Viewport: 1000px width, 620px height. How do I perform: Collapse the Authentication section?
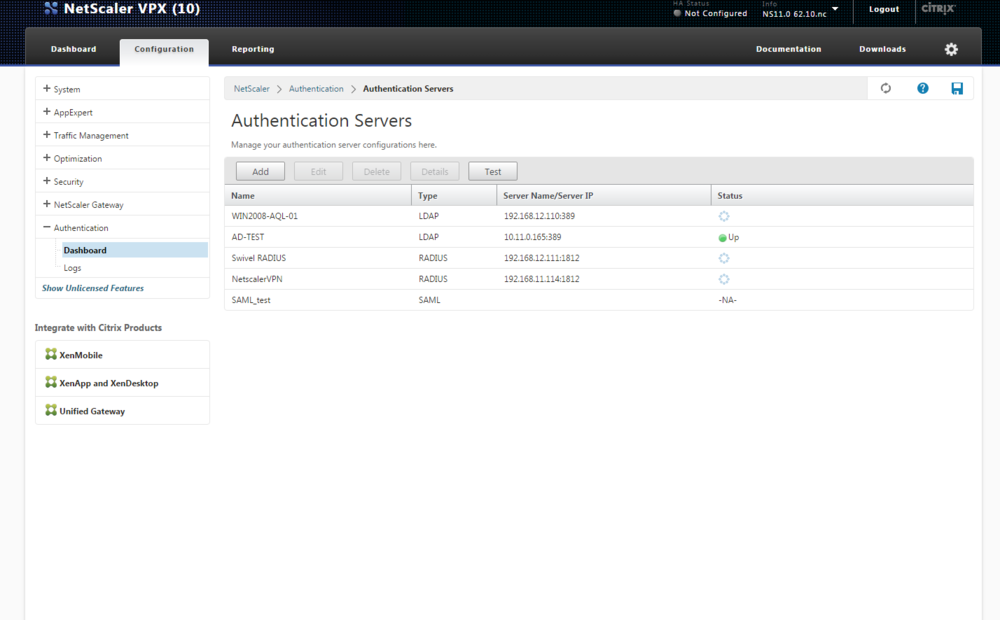point(44,227)
